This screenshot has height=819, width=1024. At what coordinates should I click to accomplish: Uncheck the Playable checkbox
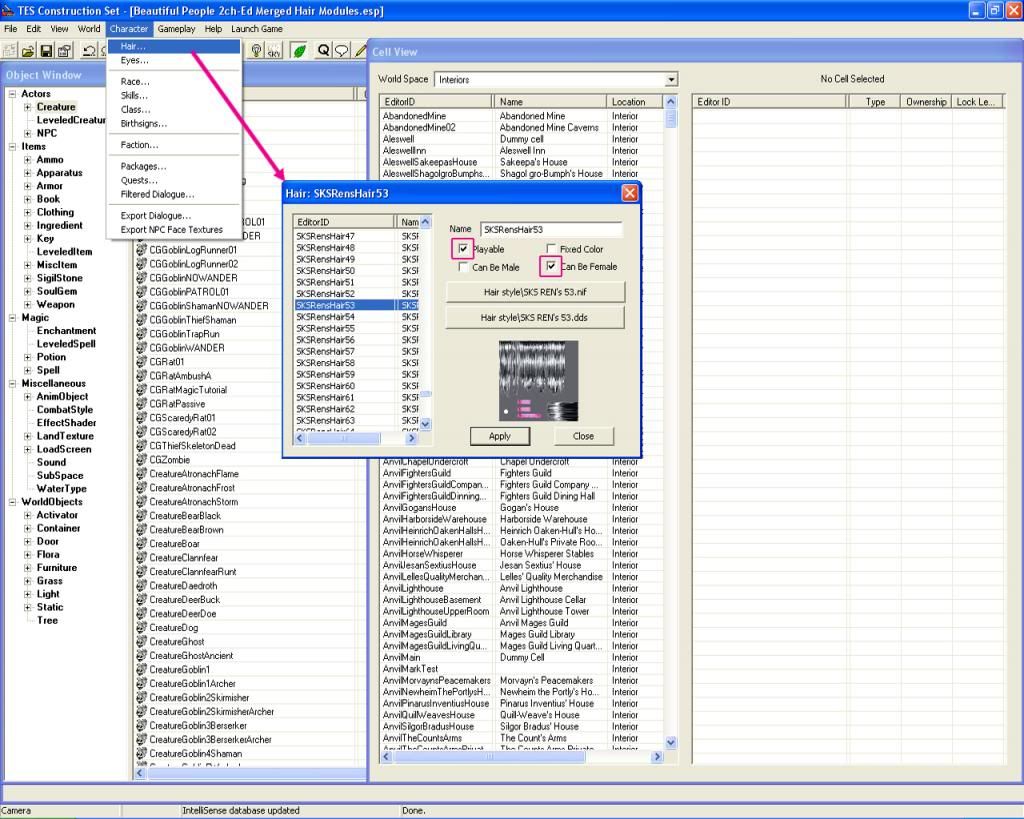(x=463, y=249)
